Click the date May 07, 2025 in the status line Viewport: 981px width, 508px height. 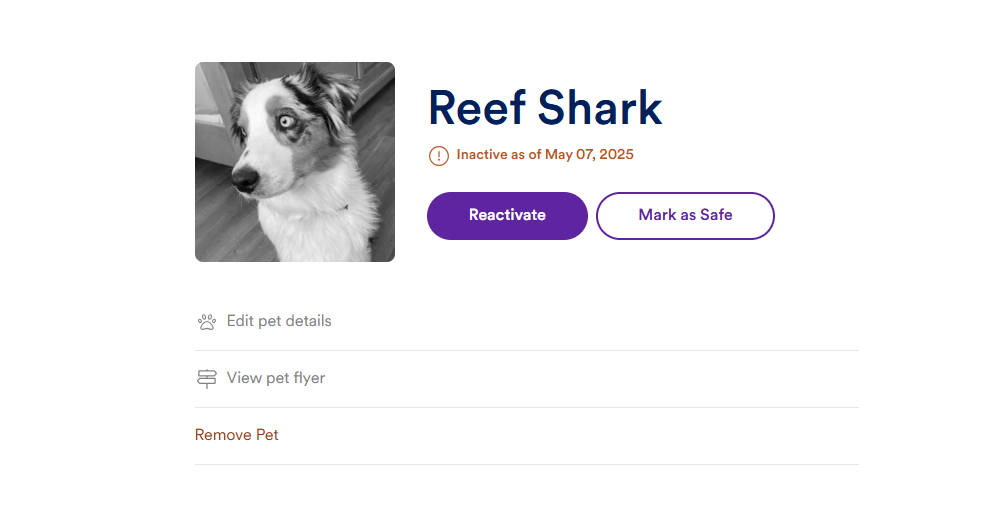(x=589, y=155)
